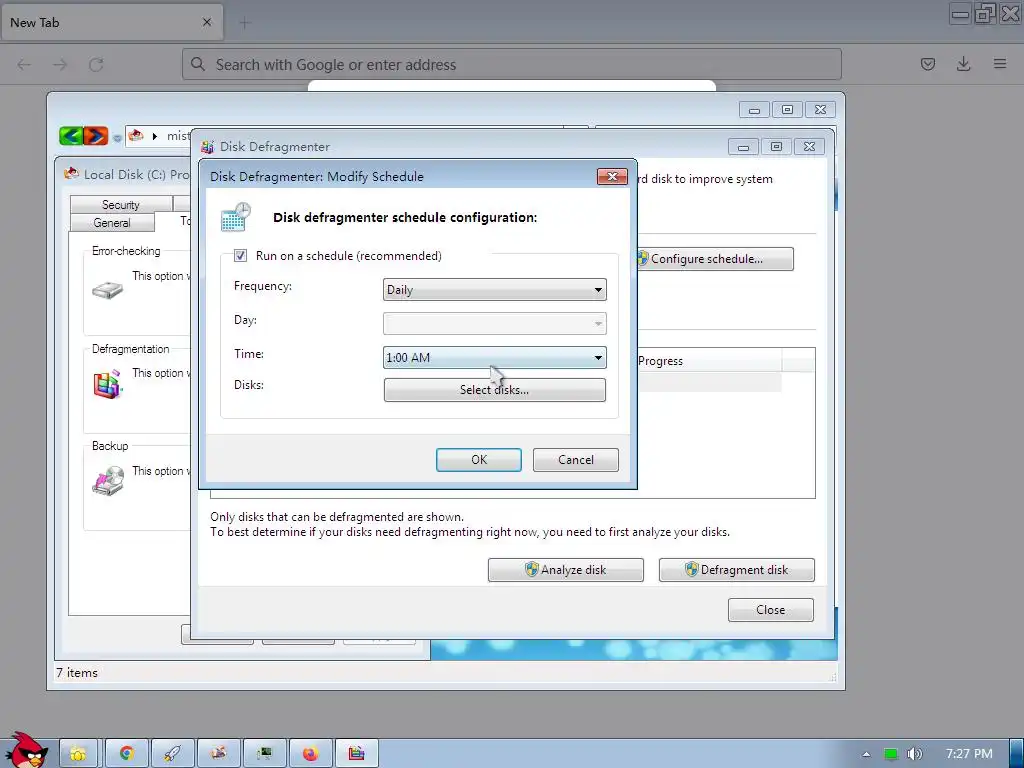Image resolution: width=1024 pixels, height=768 pixels.
Task: Click the monitor taskbar icon
Action: coord(264,754)
